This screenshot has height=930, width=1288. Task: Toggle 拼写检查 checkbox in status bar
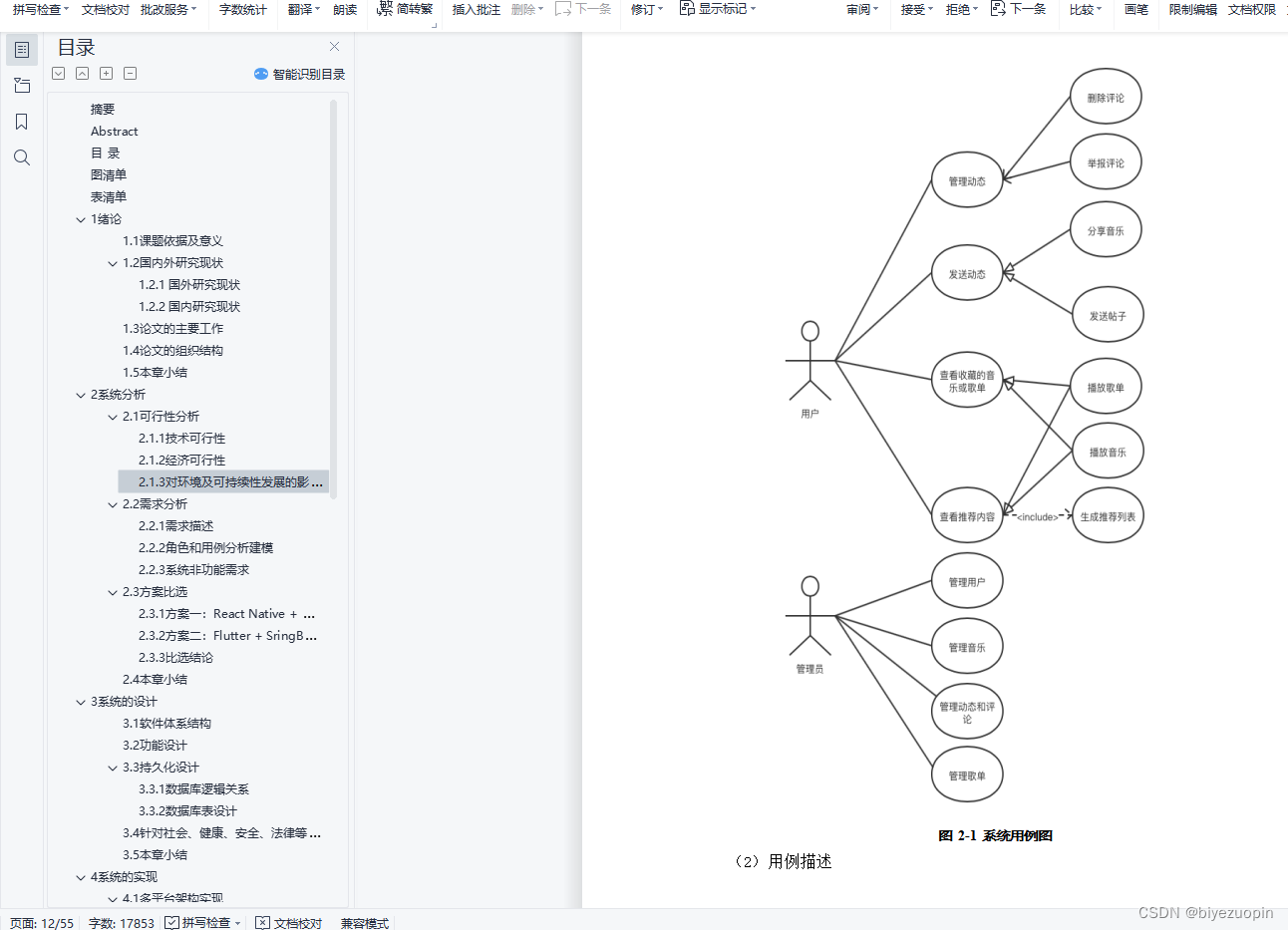(171, 923)
